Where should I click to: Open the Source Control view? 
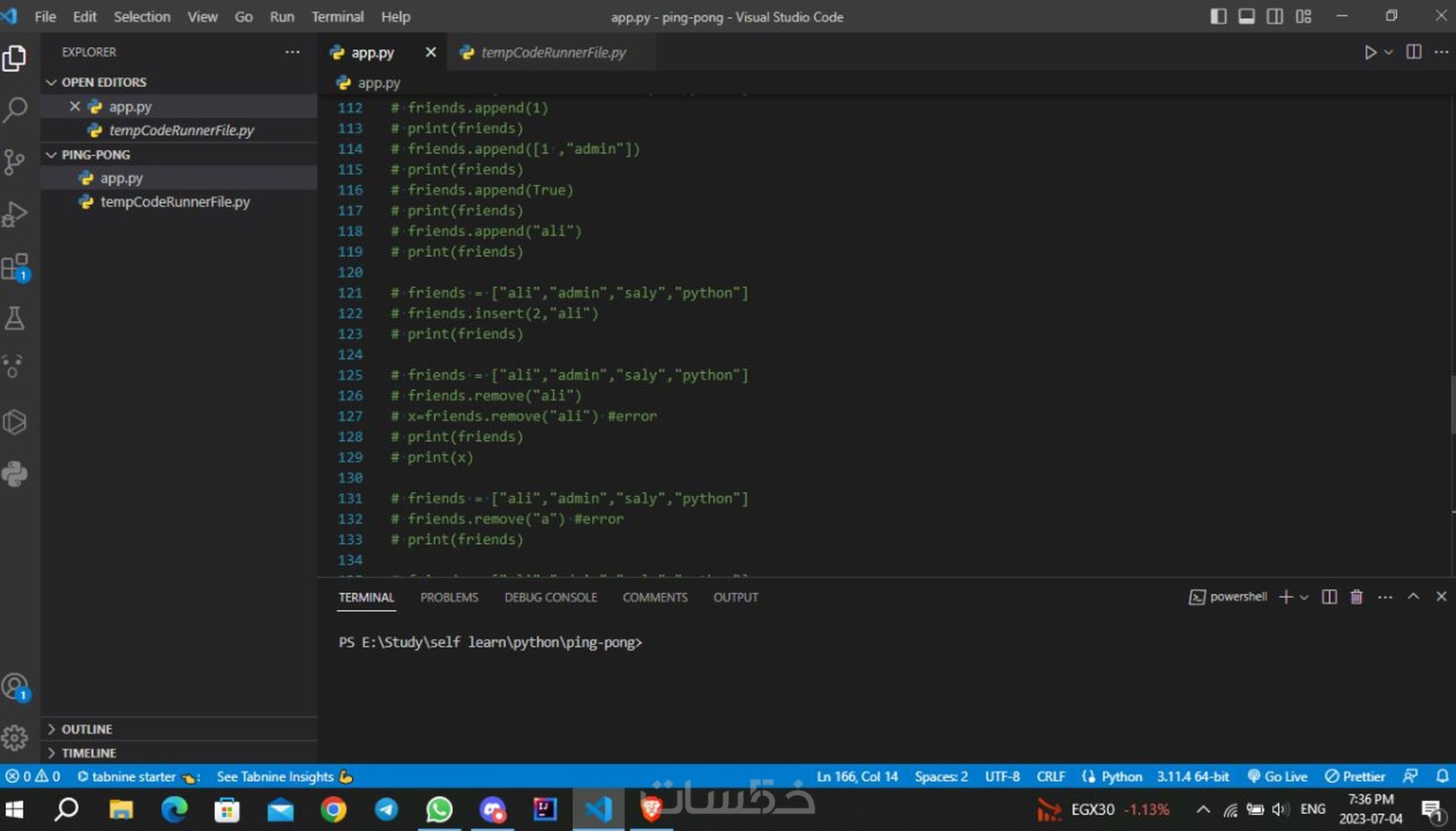[15, 162]
